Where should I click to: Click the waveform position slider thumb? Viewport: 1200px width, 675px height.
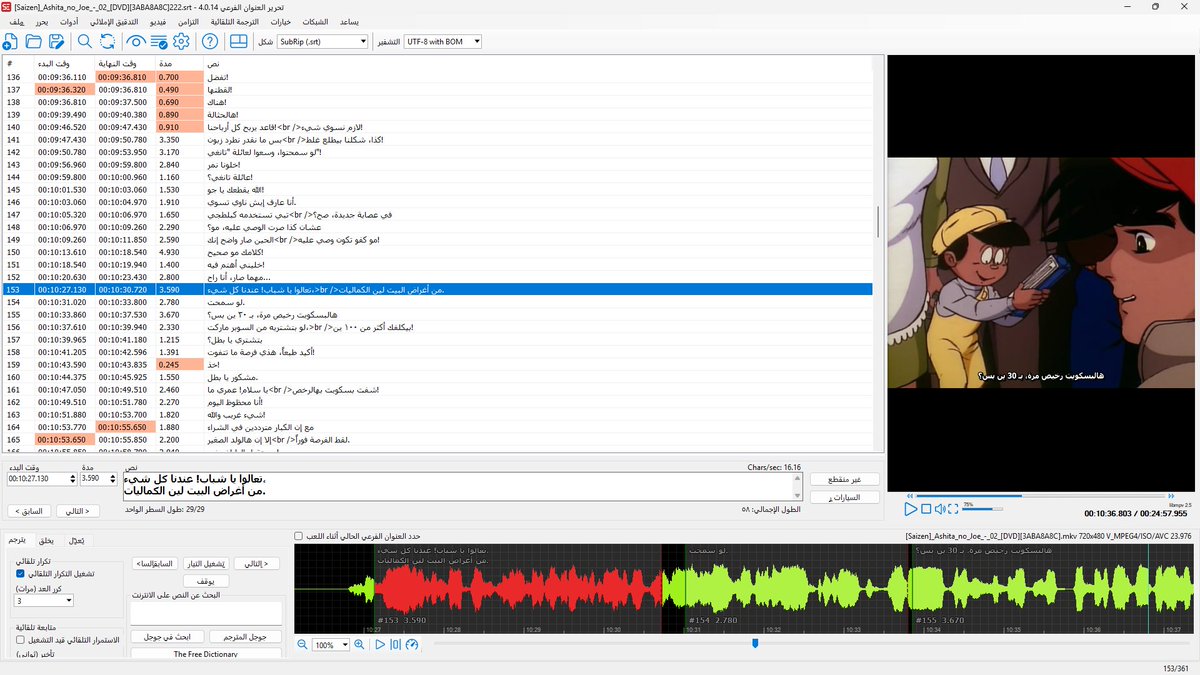pyautogui.click(x=755, y=644)
